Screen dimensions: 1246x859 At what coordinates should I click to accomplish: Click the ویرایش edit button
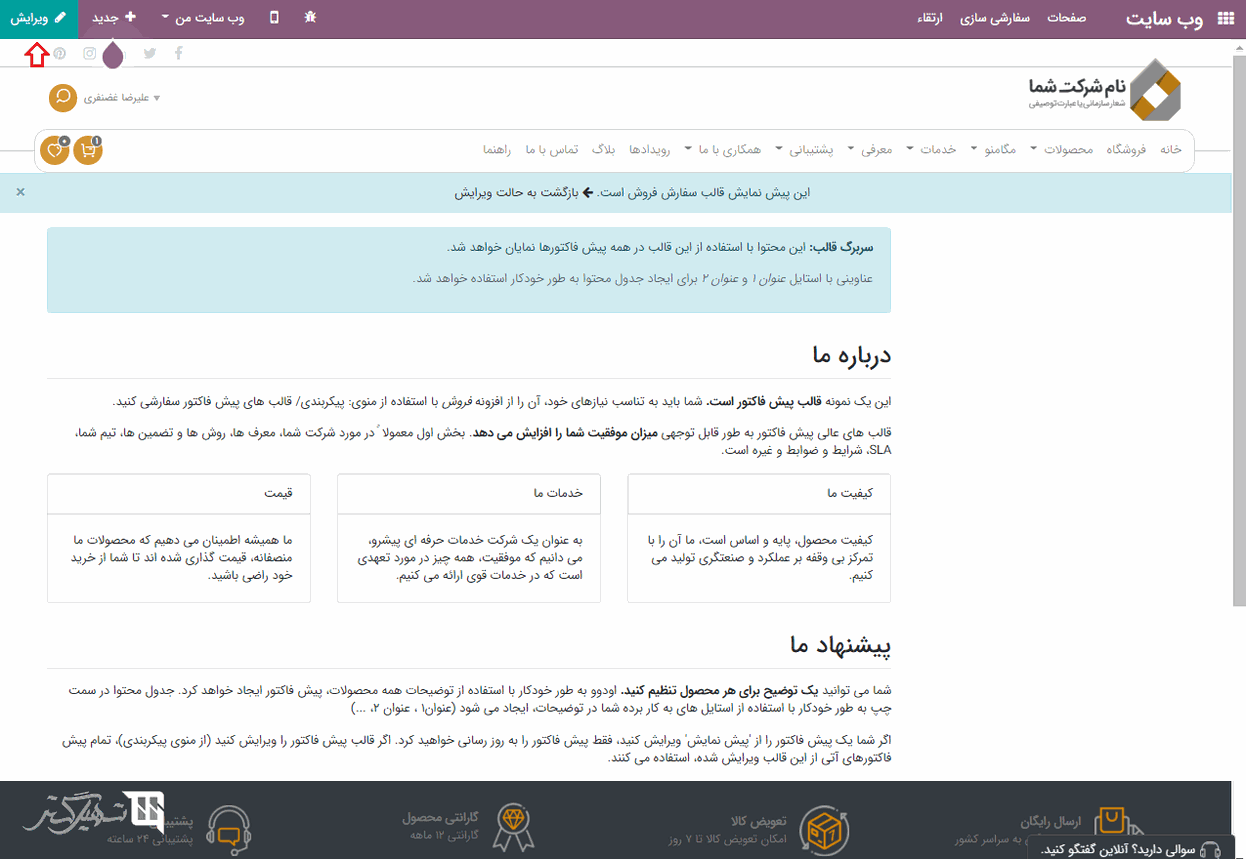pos(38,19)
